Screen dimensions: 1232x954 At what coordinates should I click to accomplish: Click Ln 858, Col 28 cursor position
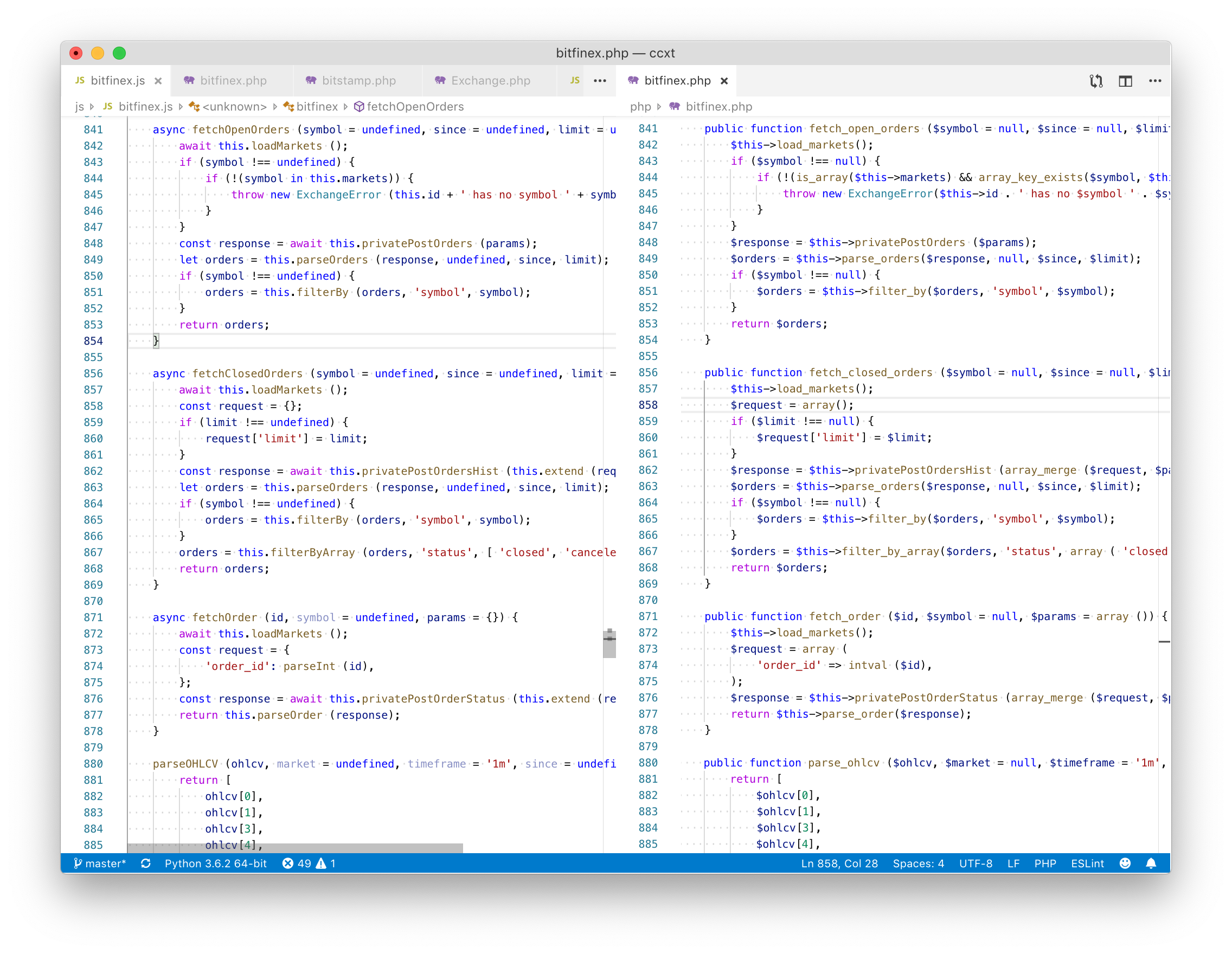coord(839,863)
